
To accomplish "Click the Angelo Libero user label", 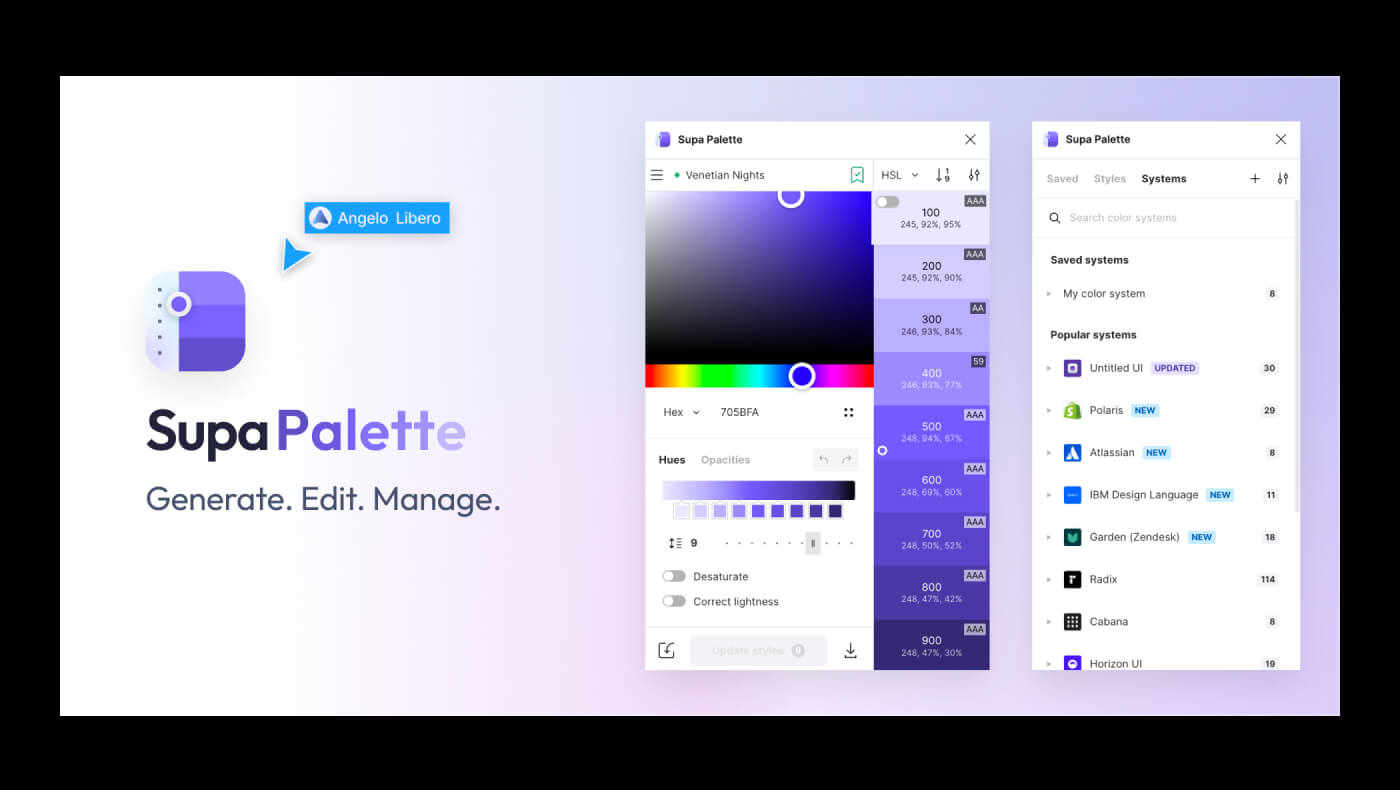I will (x=377, y=218).
